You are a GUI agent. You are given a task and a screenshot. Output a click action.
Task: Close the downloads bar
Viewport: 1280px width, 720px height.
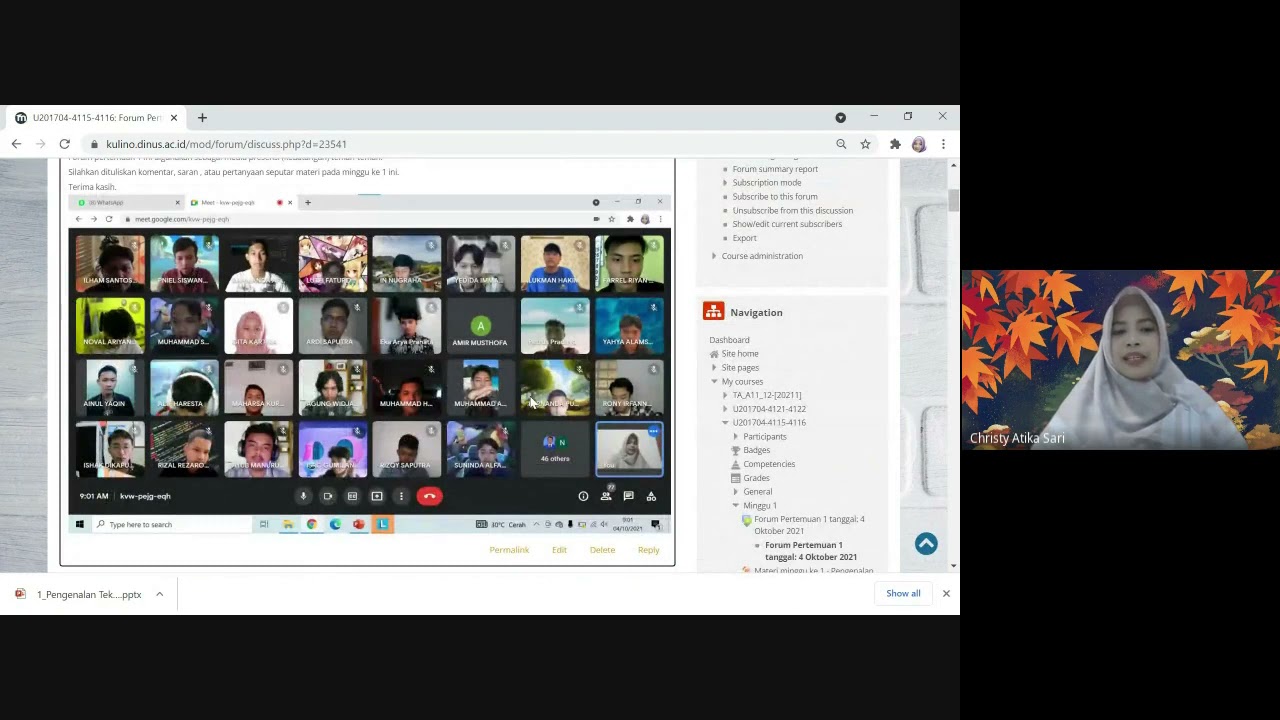(x=946, y=594)
